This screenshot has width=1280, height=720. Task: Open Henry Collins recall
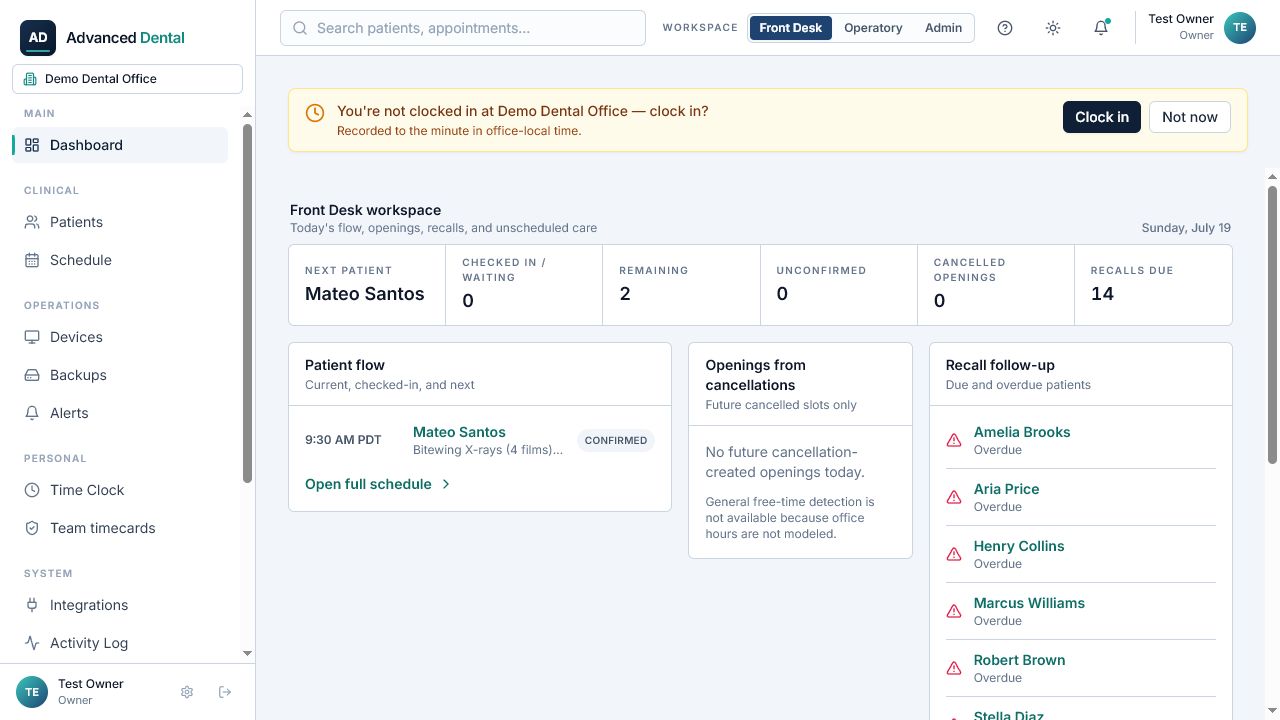coord(1019,546)
